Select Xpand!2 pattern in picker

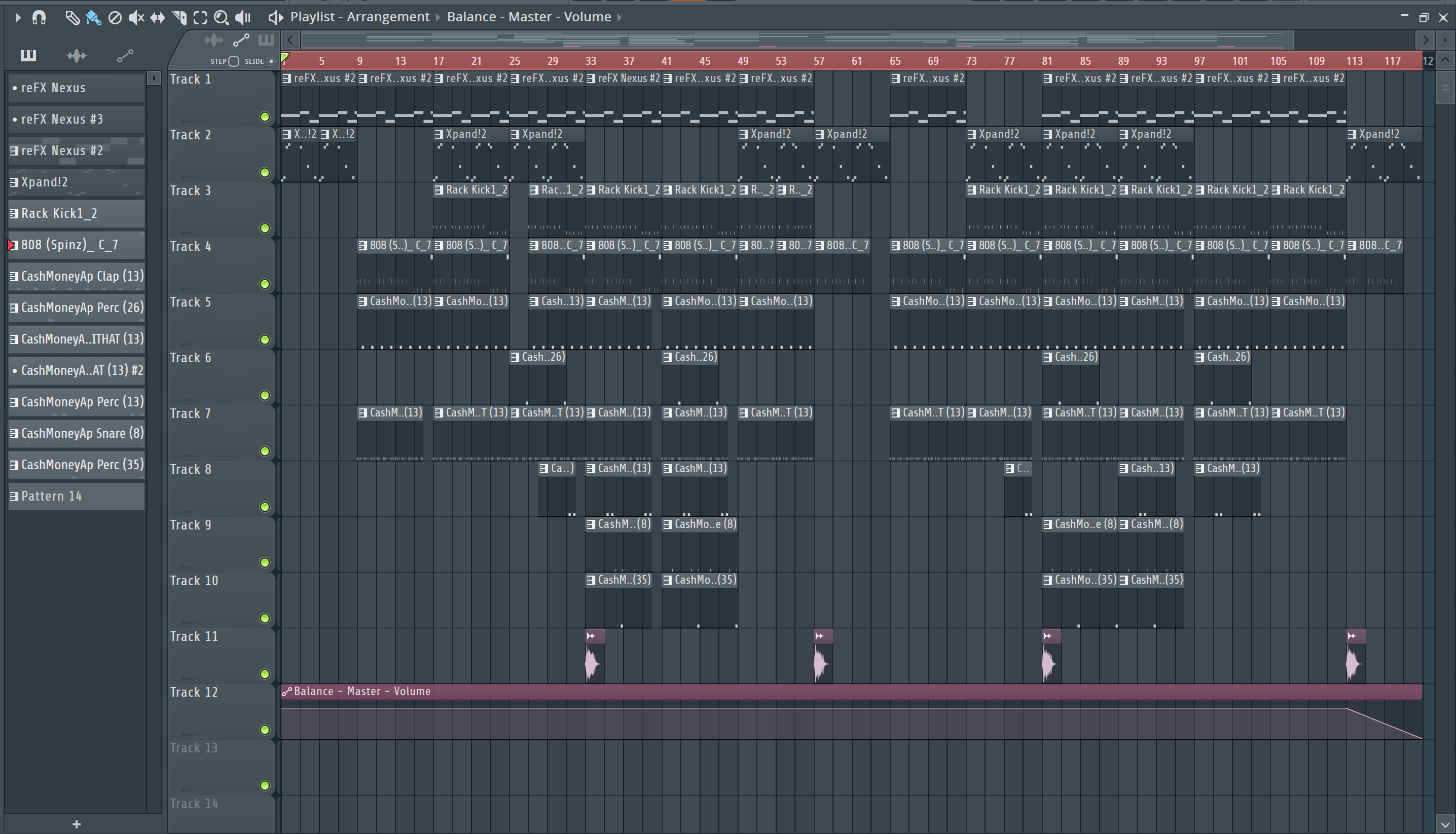click(76, 182)
